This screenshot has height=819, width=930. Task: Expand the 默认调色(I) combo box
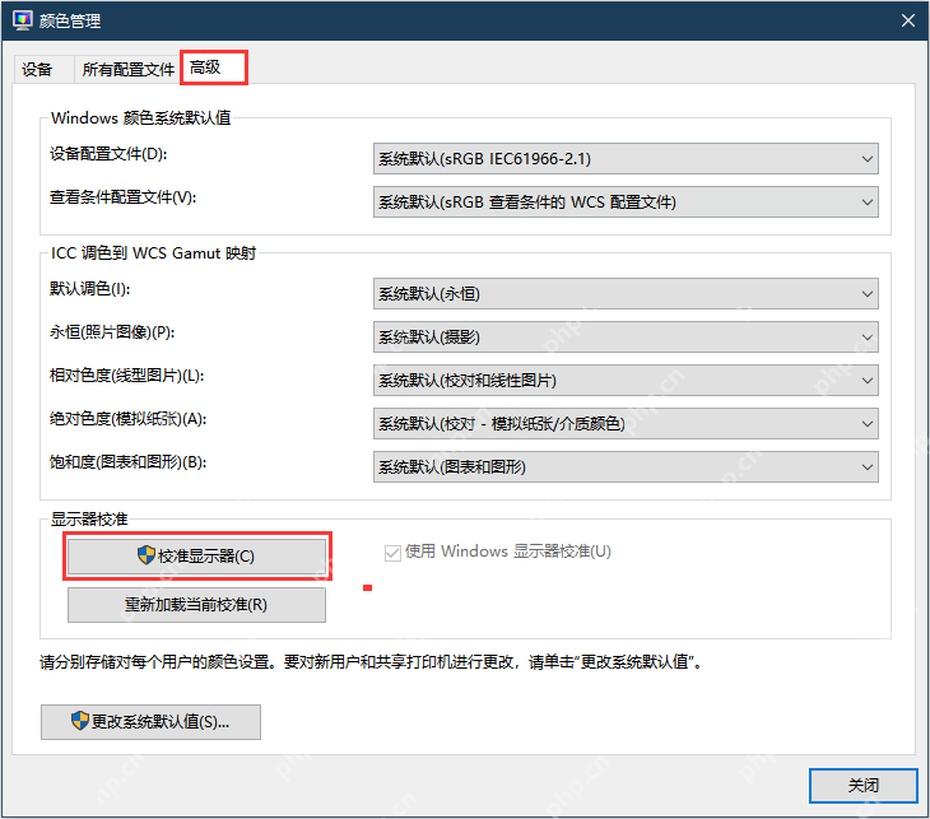(x=626, y=294)
